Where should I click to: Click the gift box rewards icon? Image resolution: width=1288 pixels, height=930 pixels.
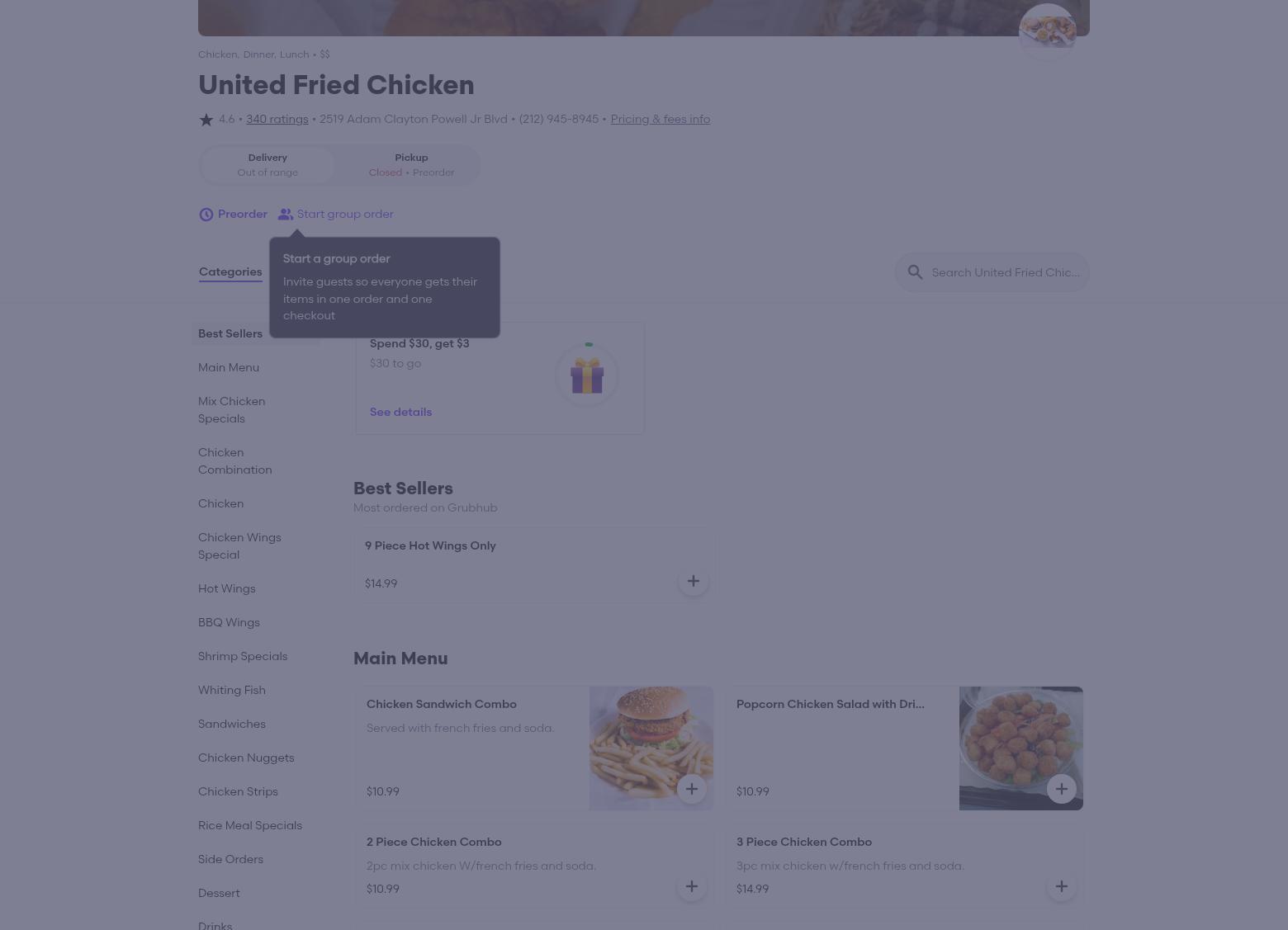pyautogui.click(x=587, y=375)
